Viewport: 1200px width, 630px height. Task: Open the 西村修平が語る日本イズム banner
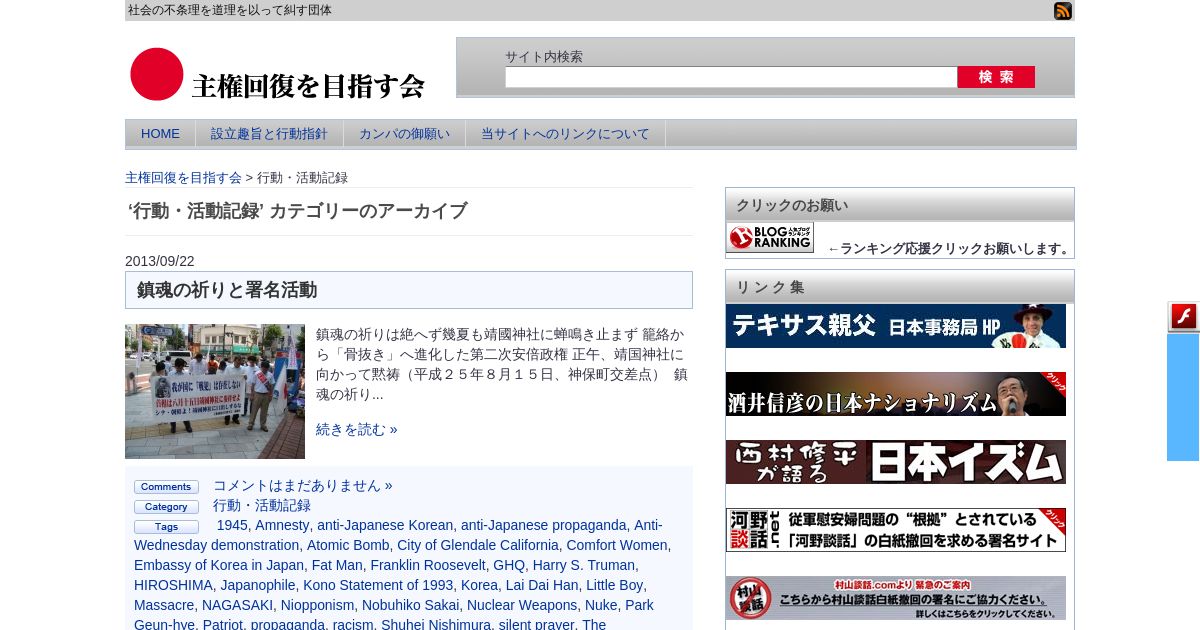point(896,462)
